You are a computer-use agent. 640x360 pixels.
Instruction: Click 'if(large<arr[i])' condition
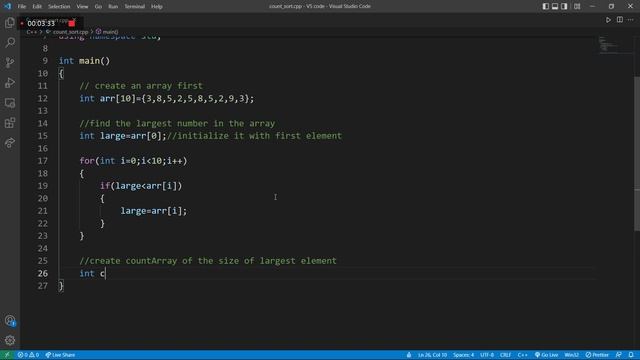[x=141, y=186]
